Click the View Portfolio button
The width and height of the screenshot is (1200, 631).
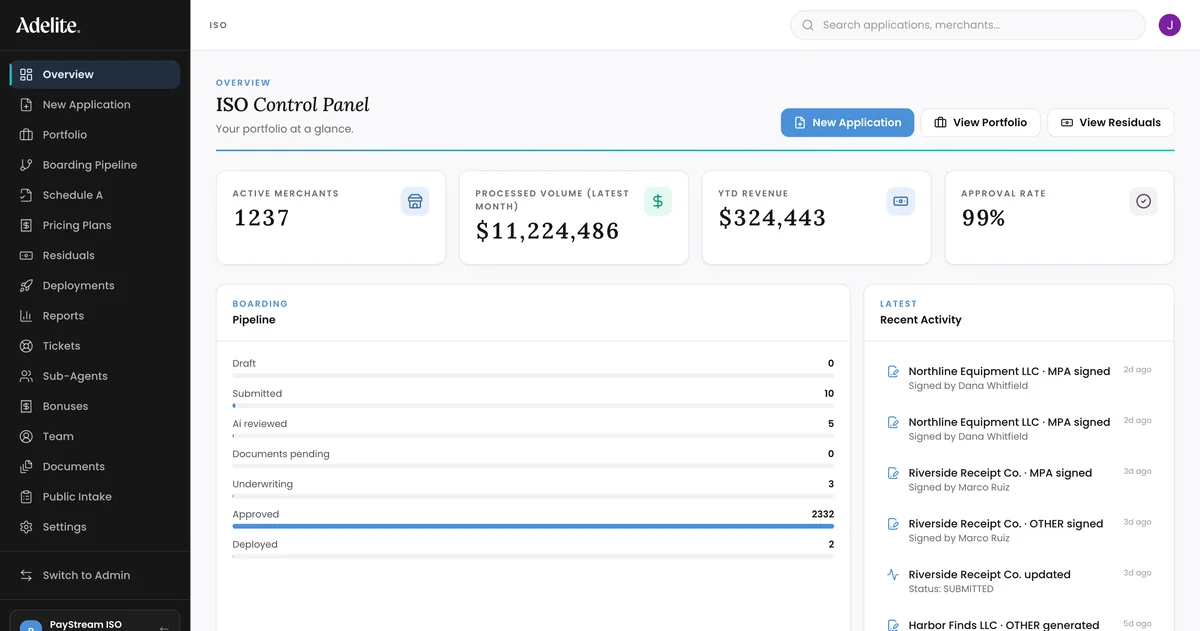click(980, 122)
